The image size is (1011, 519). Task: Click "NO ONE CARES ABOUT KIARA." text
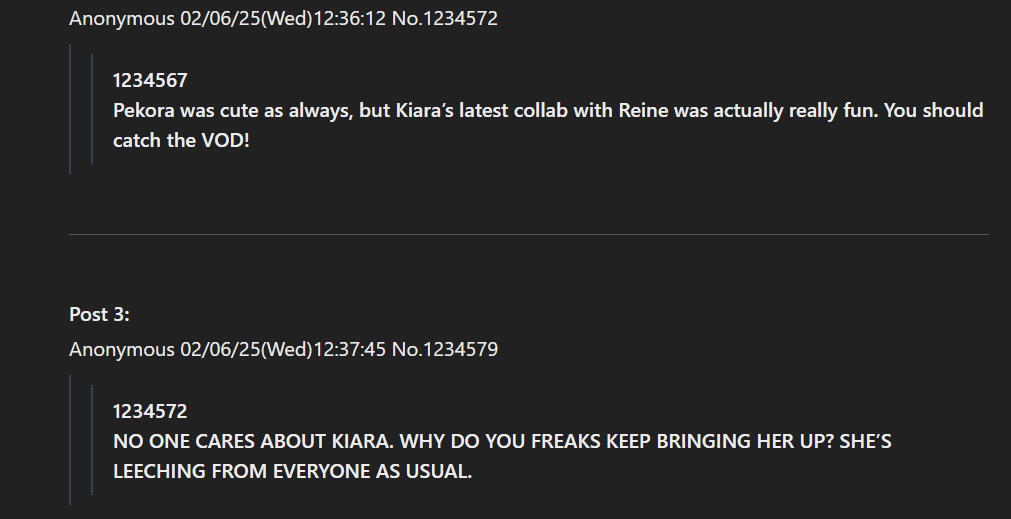pos(253,442)
